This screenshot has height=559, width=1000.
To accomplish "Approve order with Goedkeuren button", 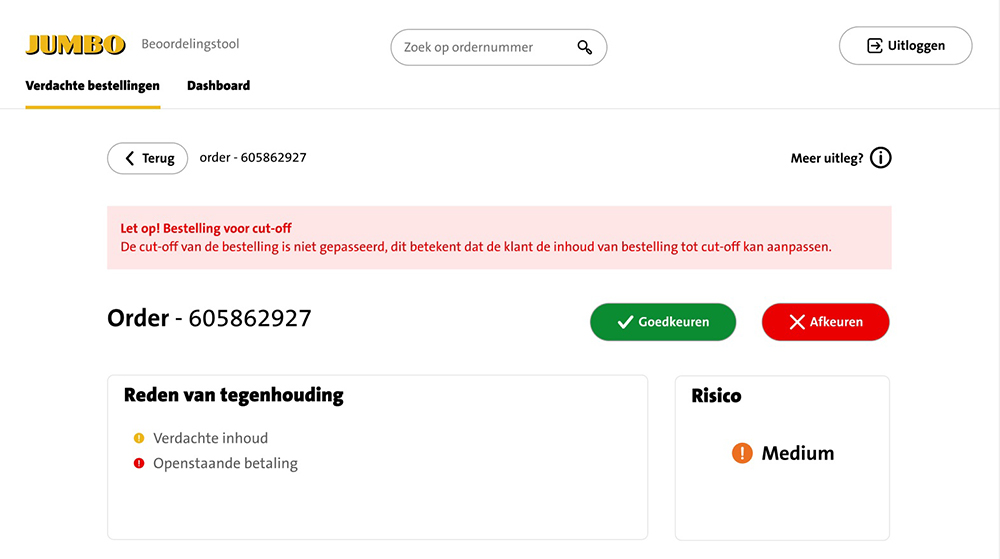I will (663, 322).
